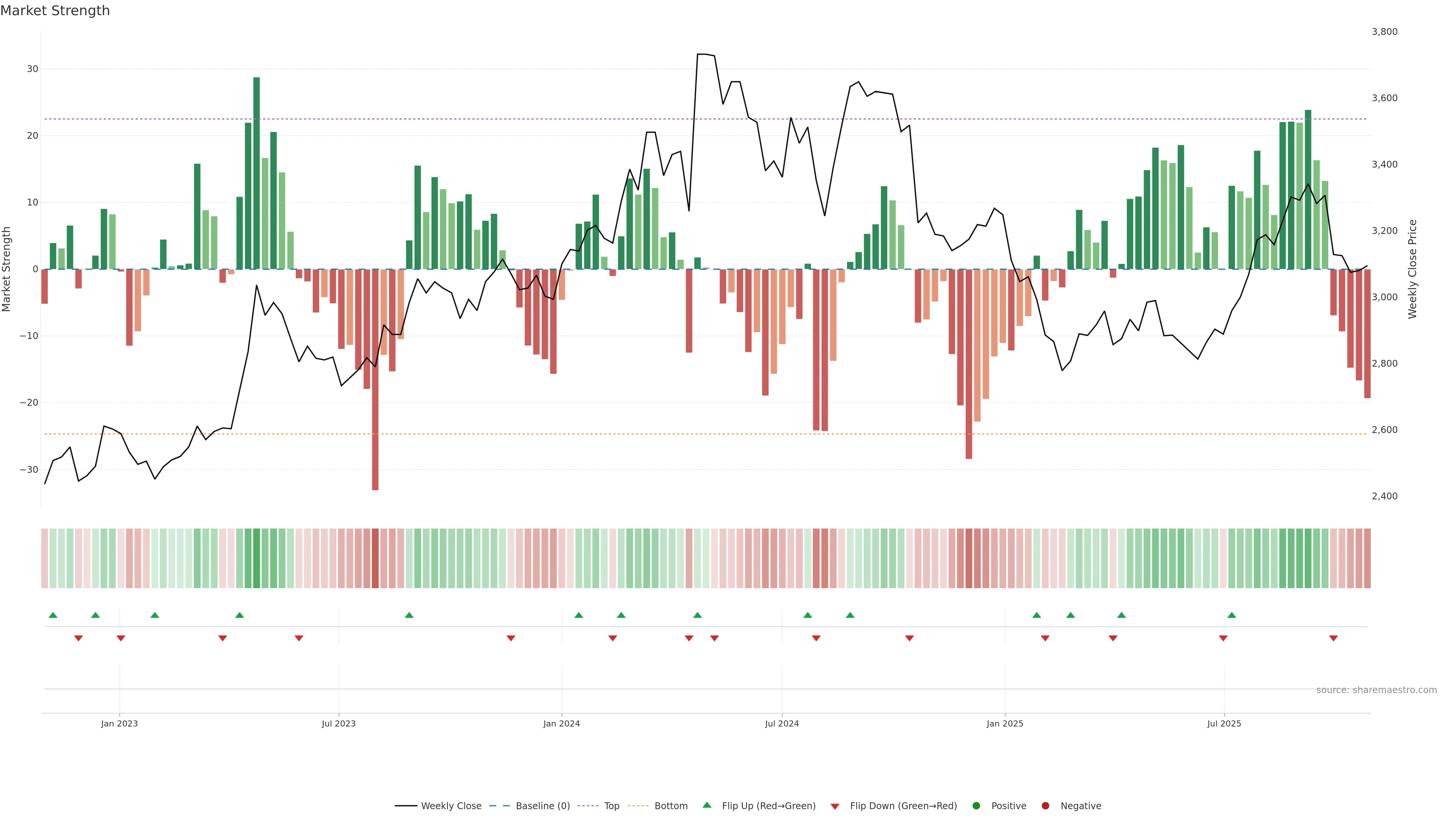Open the sharemaestro.com source text
The image size is (1456, 819).
click(1376, 690)
